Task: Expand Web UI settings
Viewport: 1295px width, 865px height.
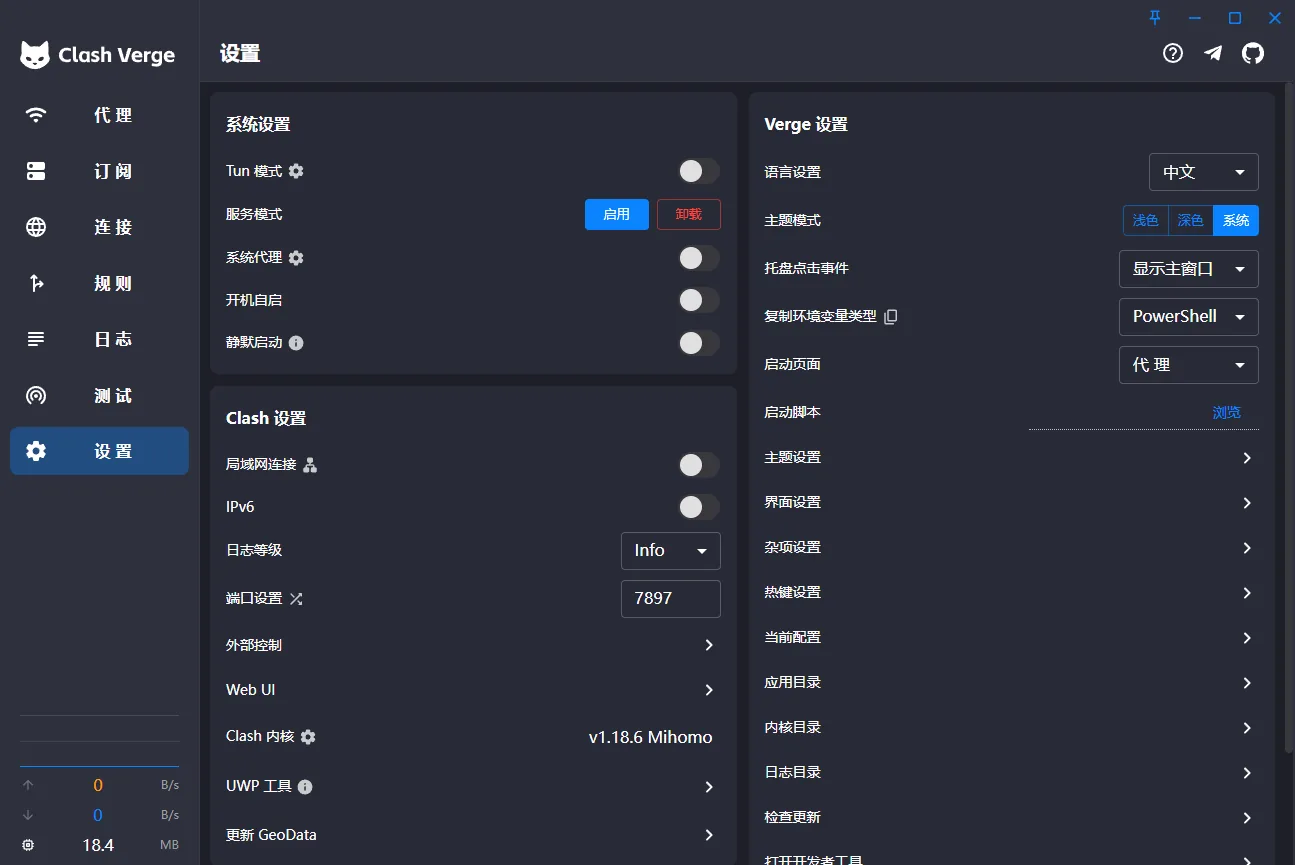Action: [x=473, y=690]
